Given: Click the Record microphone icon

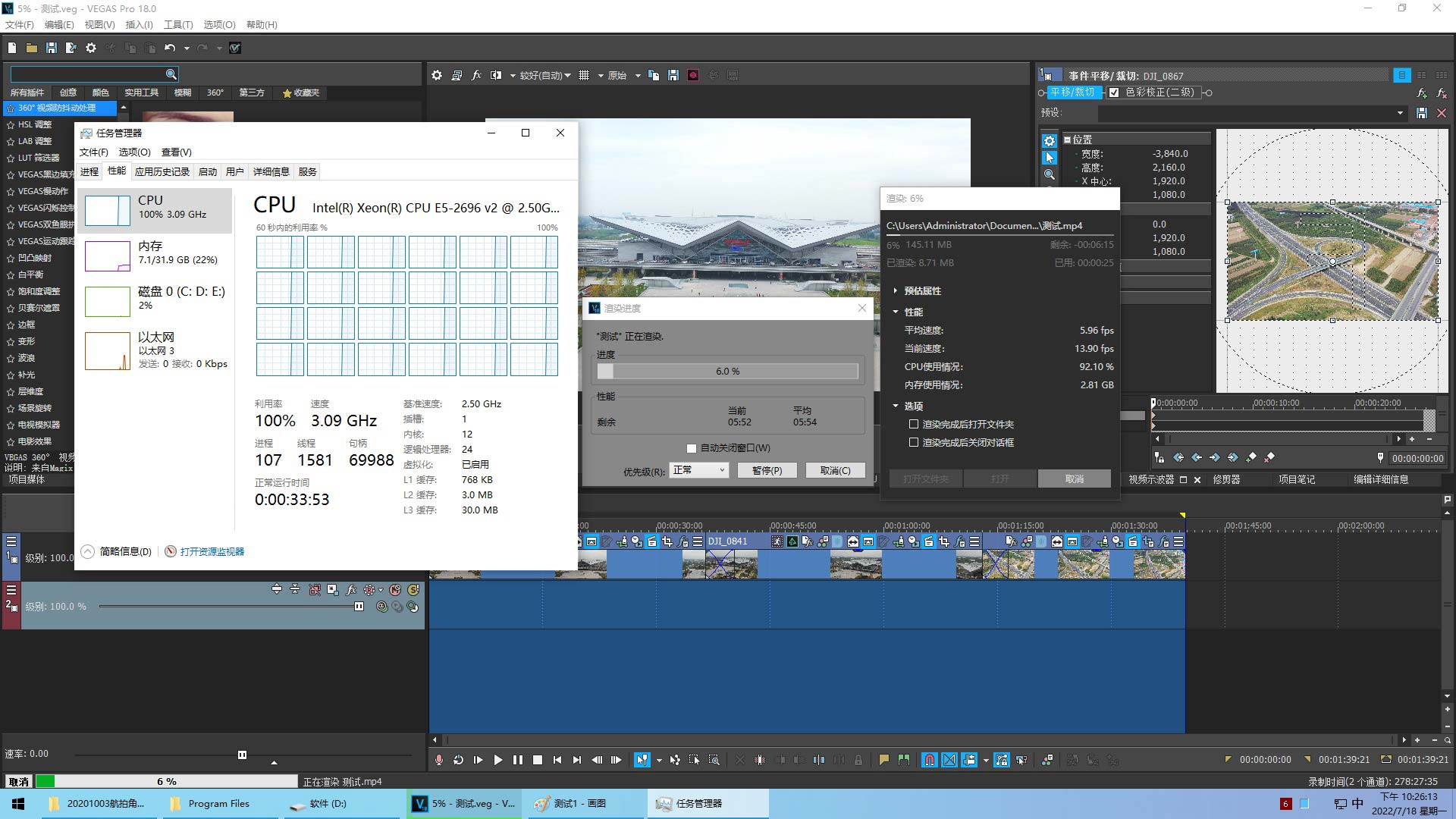Looking at the screenshot, I should [x=438, y=760].
